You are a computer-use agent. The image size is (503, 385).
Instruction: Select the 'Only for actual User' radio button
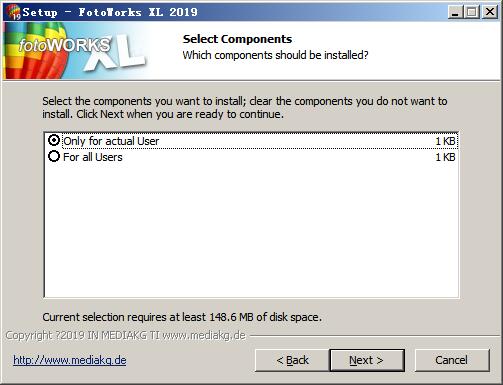(x=54, y=140)
